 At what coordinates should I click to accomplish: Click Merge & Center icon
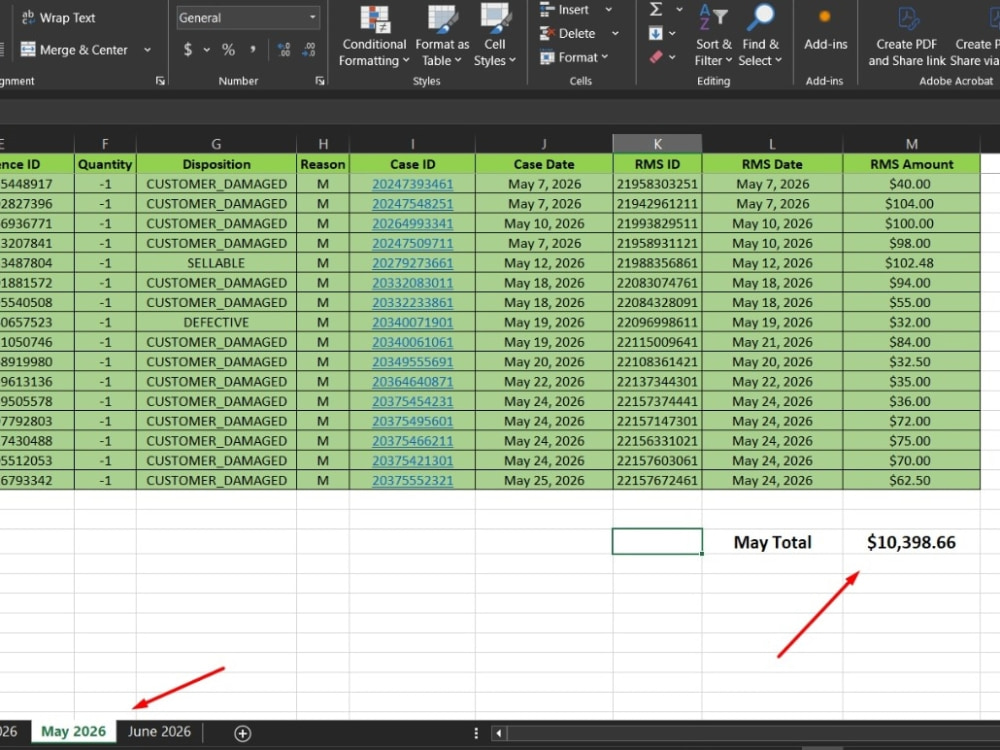pos(28,49)
